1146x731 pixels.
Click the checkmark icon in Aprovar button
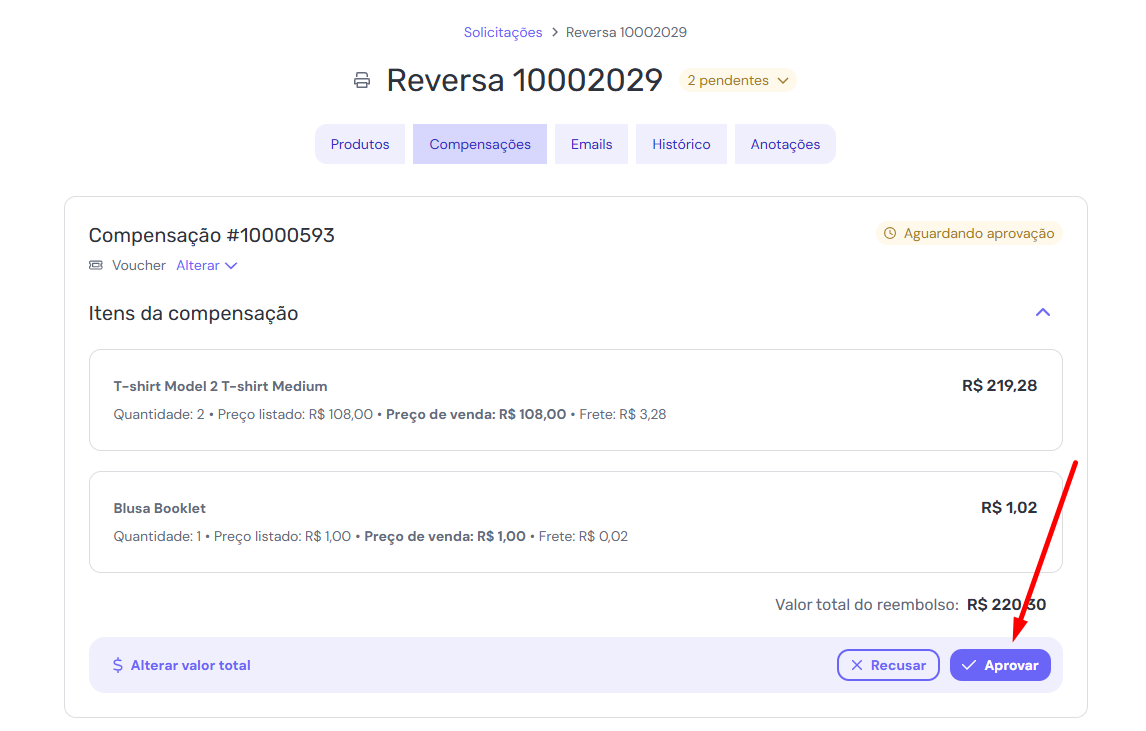[969, 665]
